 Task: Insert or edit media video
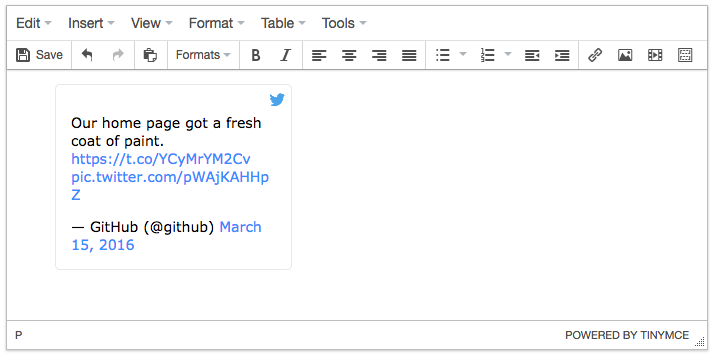click(655, 55)
